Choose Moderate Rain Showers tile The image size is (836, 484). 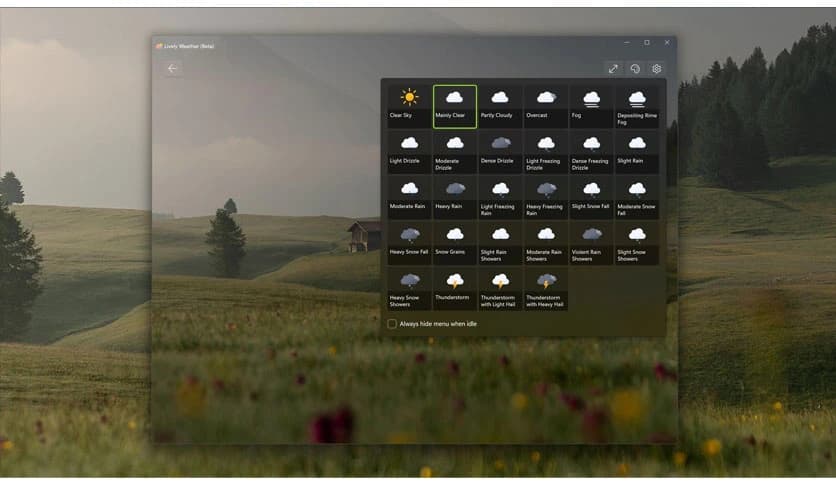(546, 244)
